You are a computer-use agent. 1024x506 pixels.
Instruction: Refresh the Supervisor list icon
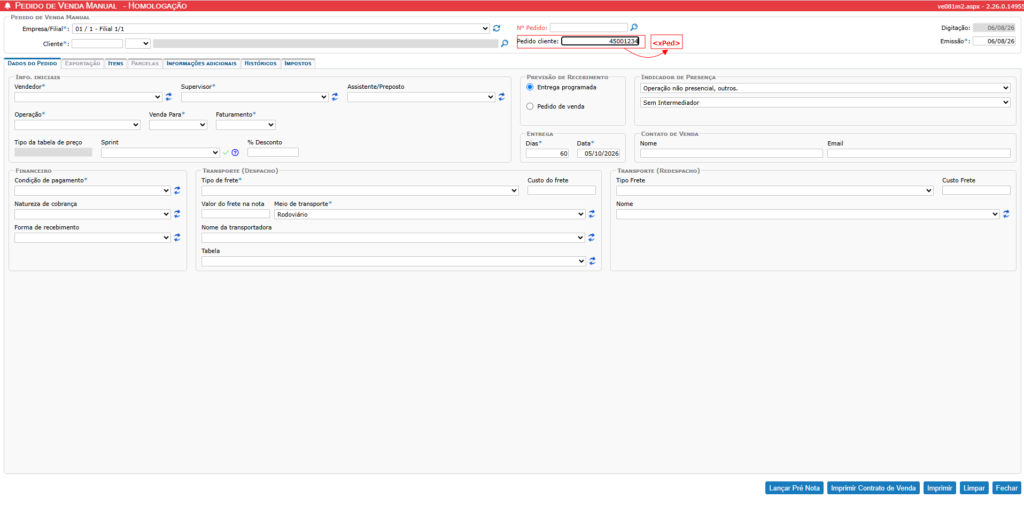334,97
